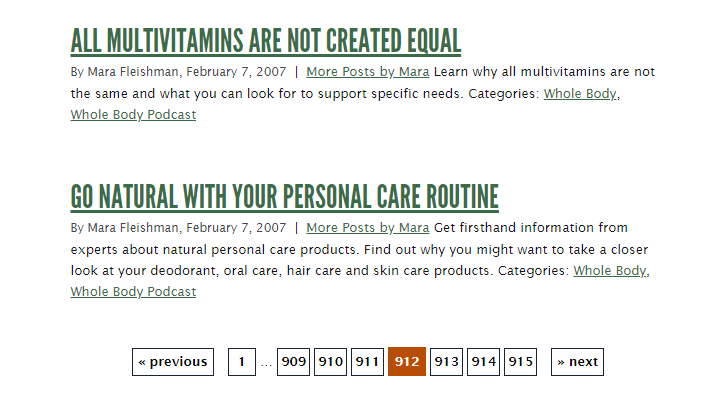
Task: Jump to page 1 in pagination
Action: pyautogui.click(x=241, y=362)
